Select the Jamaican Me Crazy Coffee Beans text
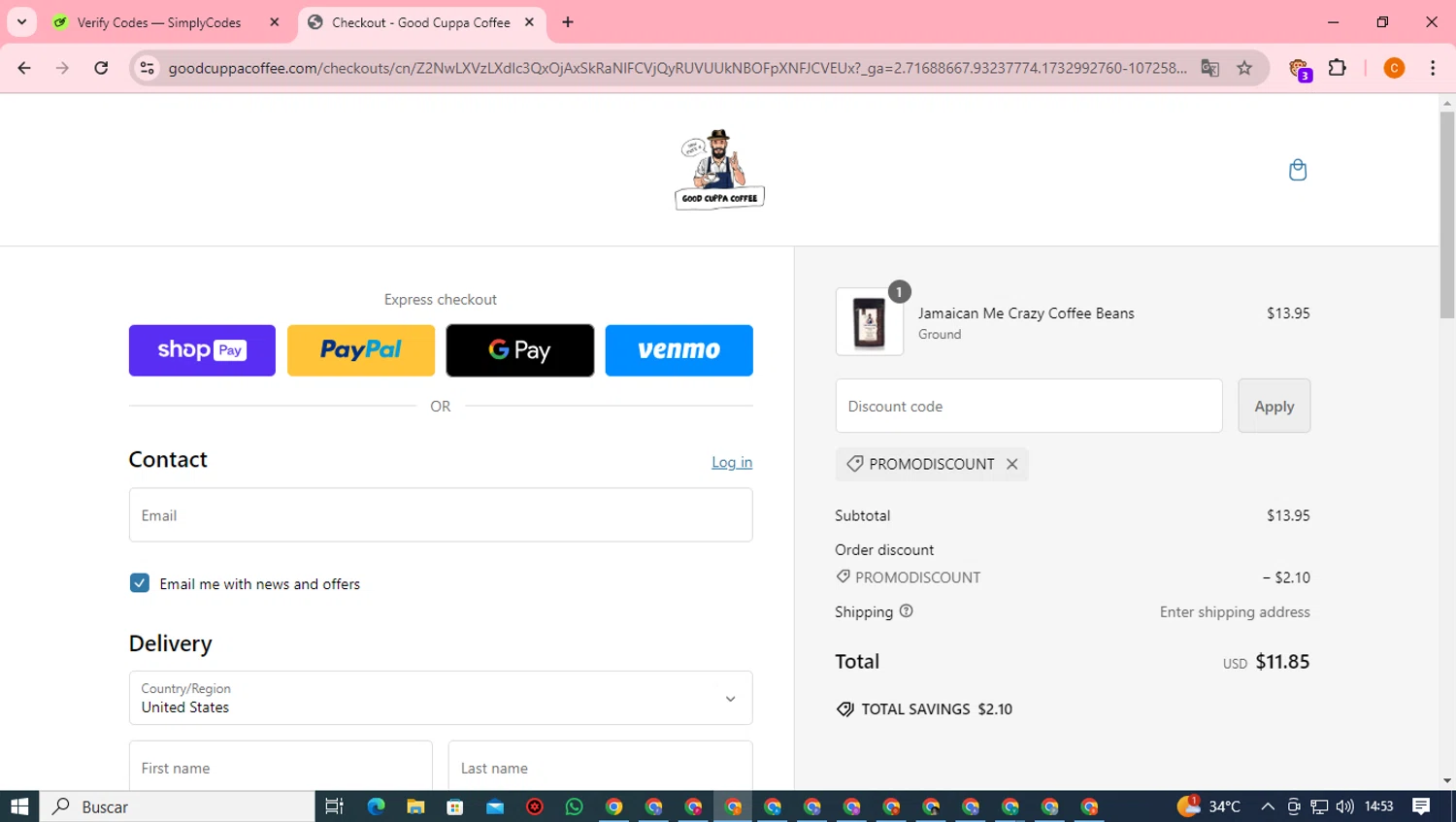Viewport: 1456px width, 822px height. 1026,313
